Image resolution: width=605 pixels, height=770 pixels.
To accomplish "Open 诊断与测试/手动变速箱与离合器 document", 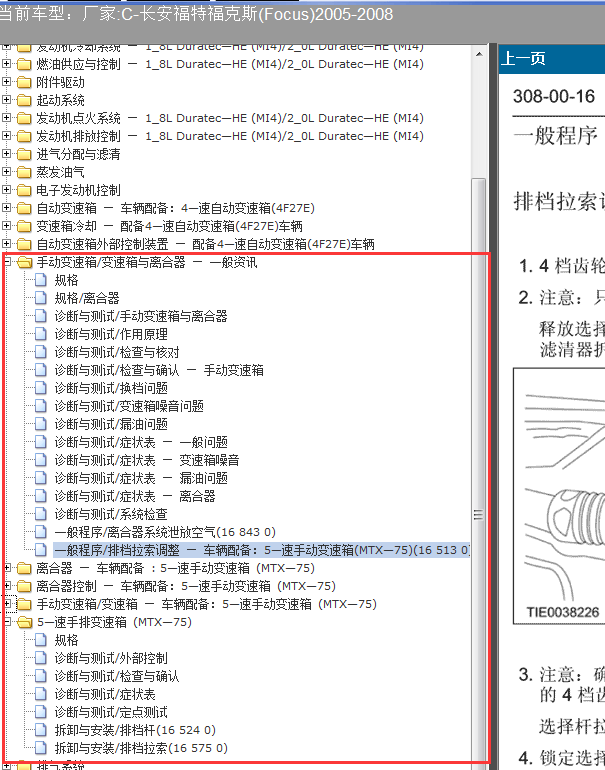I will coord(141,316).
